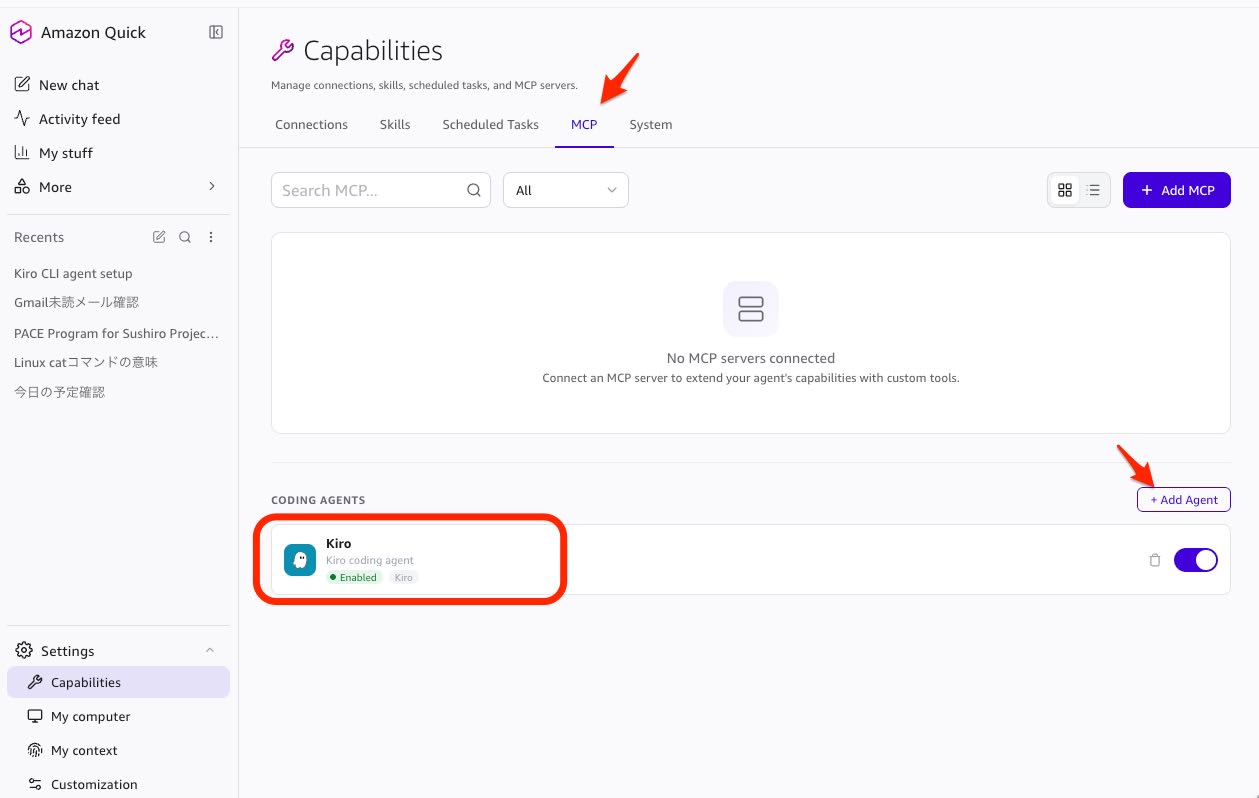Screen dimensions: 1259x798
Task: Click the compose icon beside Recents
Action: coord(159,237)
